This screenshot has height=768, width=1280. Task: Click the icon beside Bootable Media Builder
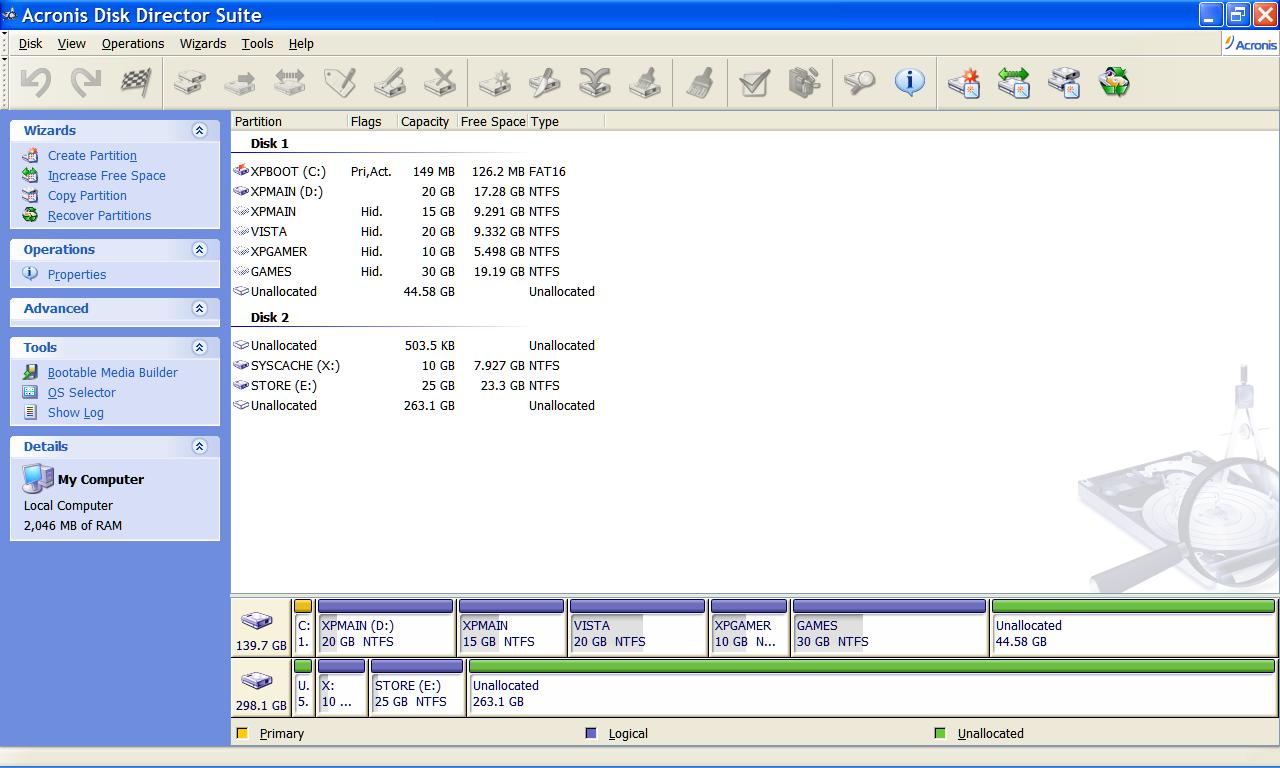pyautogui.click(x=30, y=372)
